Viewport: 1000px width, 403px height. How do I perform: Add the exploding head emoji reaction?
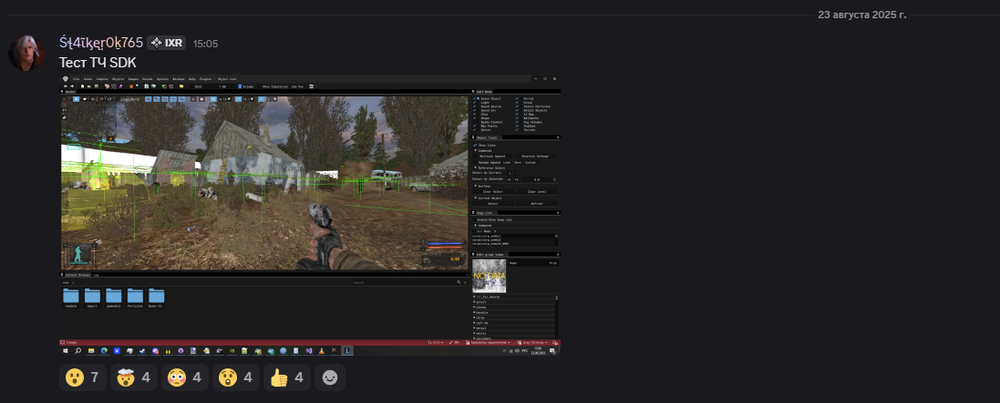coord(133,378)
